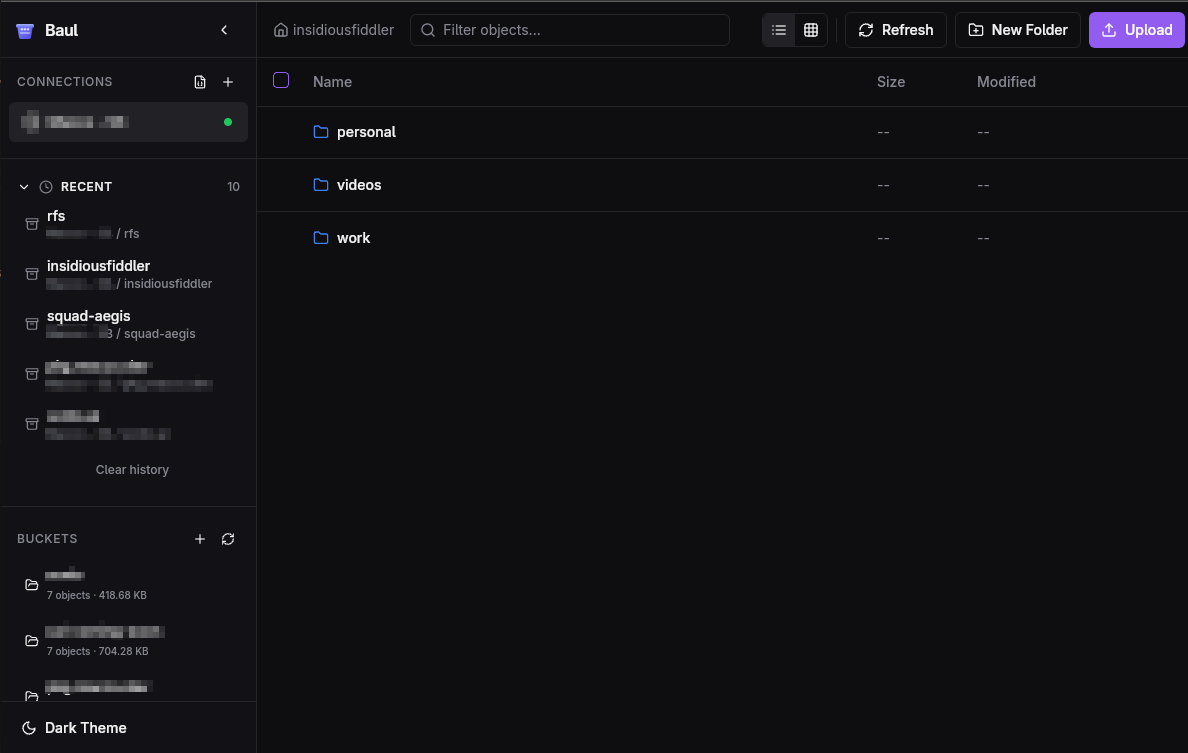This screenshot has width=1188, height=753.
Task: Click the bucket icon beside squad-aegis
Action: 32,324
